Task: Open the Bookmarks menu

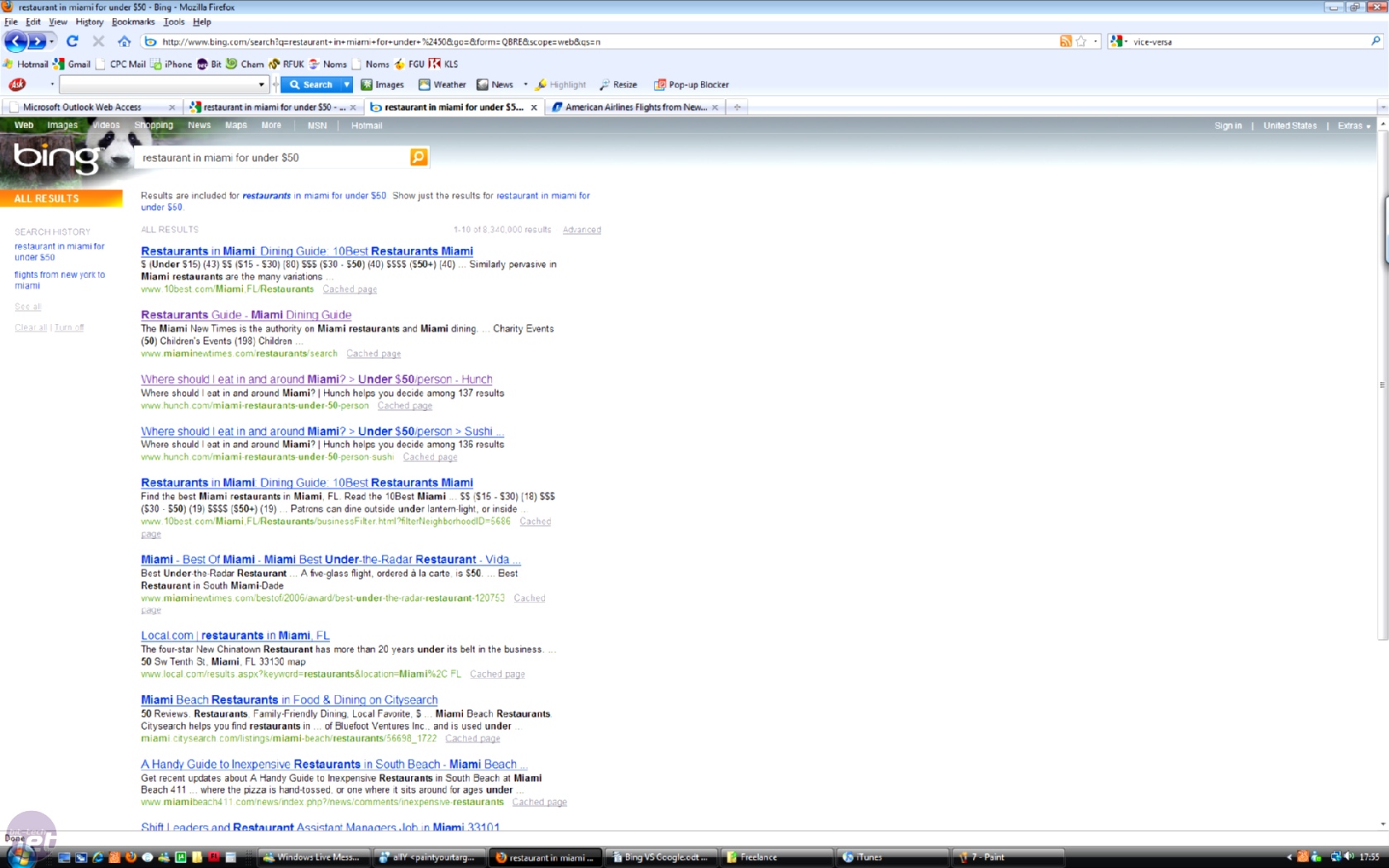Action: [x=133, y=21]
